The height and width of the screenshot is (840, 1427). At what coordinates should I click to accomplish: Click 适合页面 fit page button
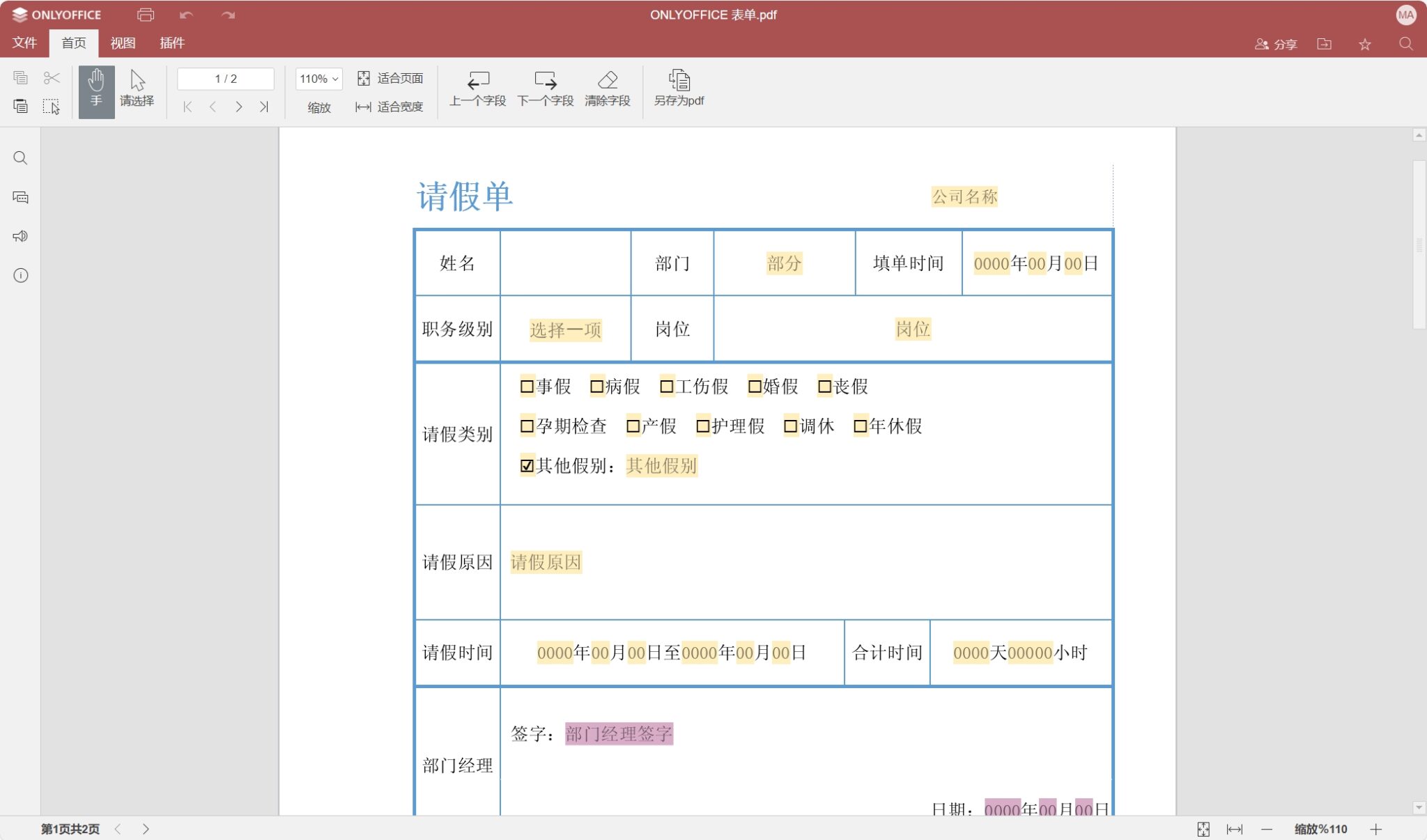(390, 78)
